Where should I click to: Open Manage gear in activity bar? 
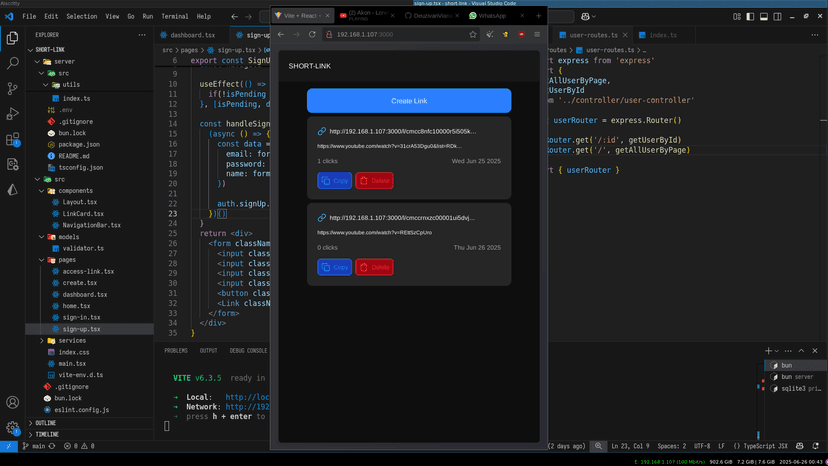[12, 427]
